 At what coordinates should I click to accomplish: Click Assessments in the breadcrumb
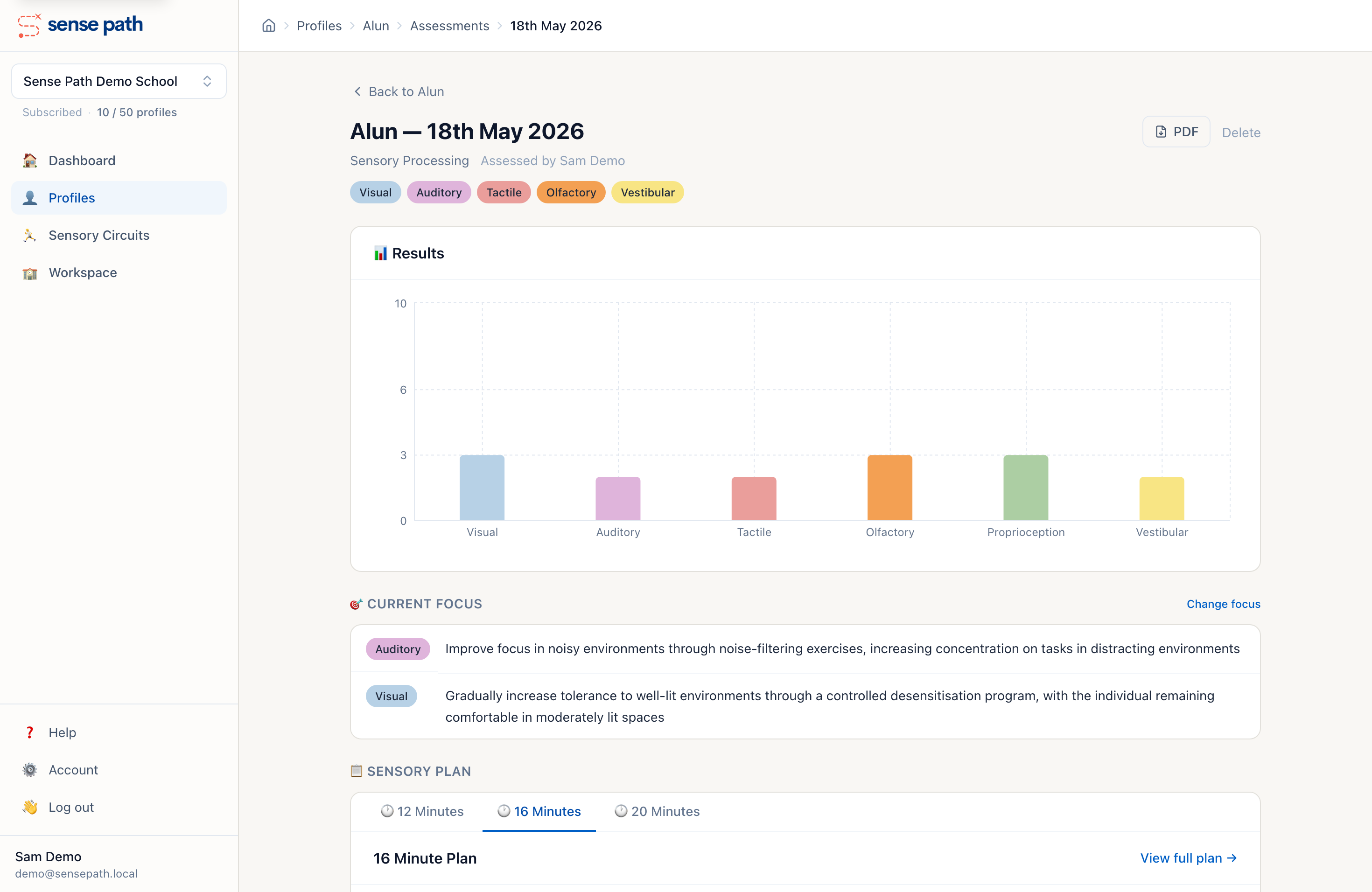[x=450, y=26]
